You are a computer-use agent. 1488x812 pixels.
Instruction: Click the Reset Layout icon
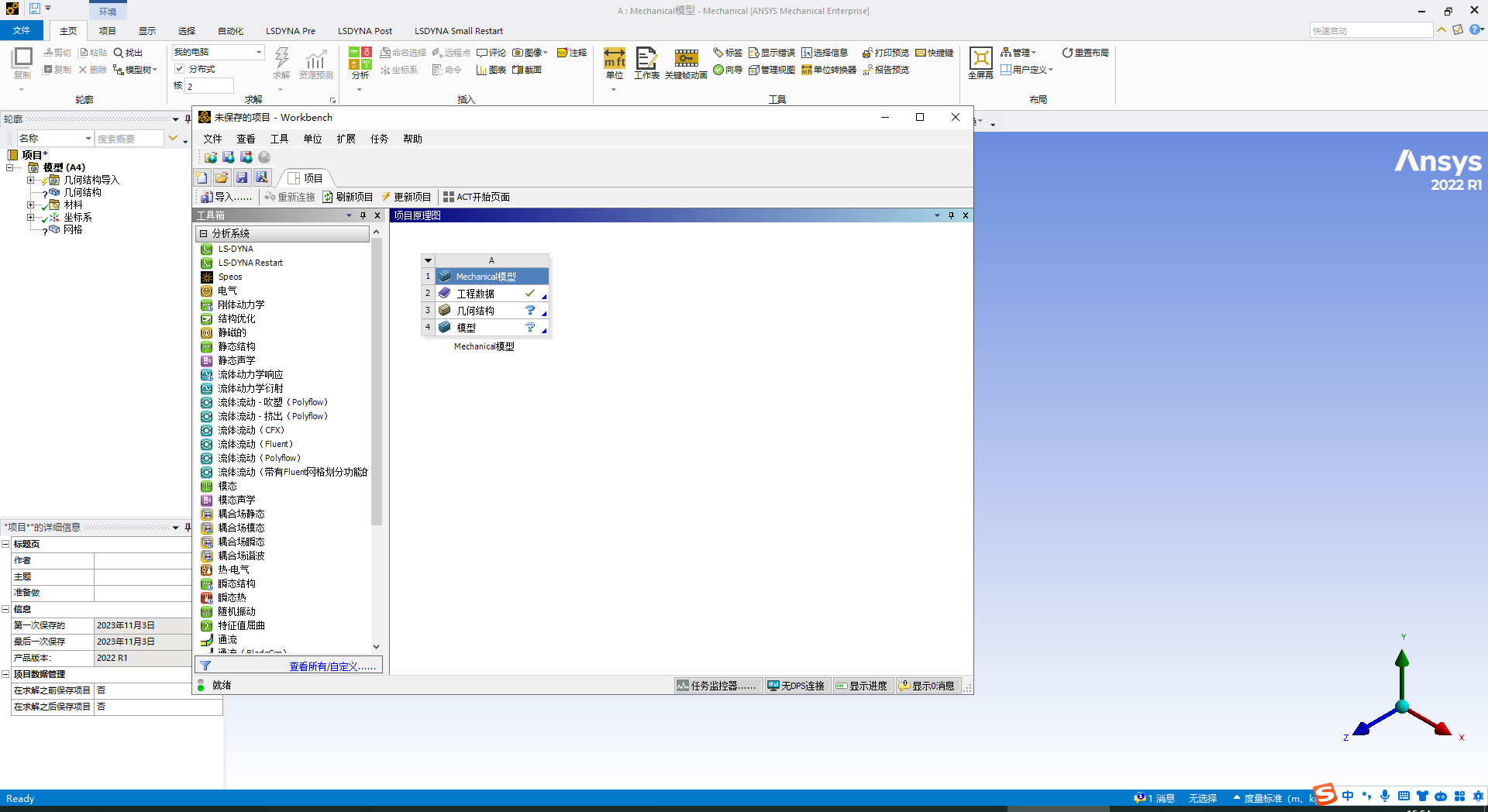pyautogui.click(x=1085, y=53)
